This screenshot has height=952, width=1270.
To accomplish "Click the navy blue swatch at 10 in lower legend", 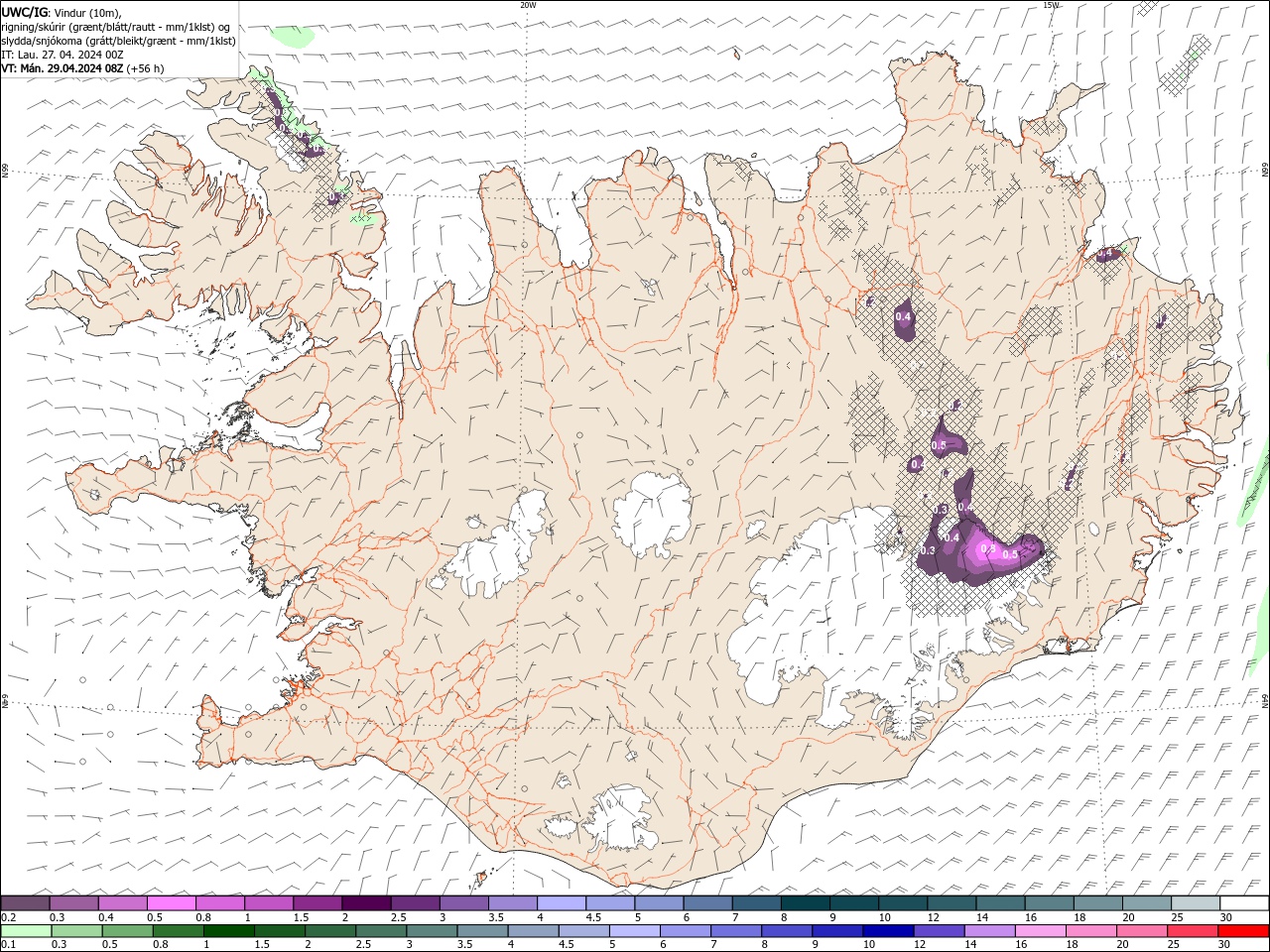I will pyautogui.click(x=888, y=931).
